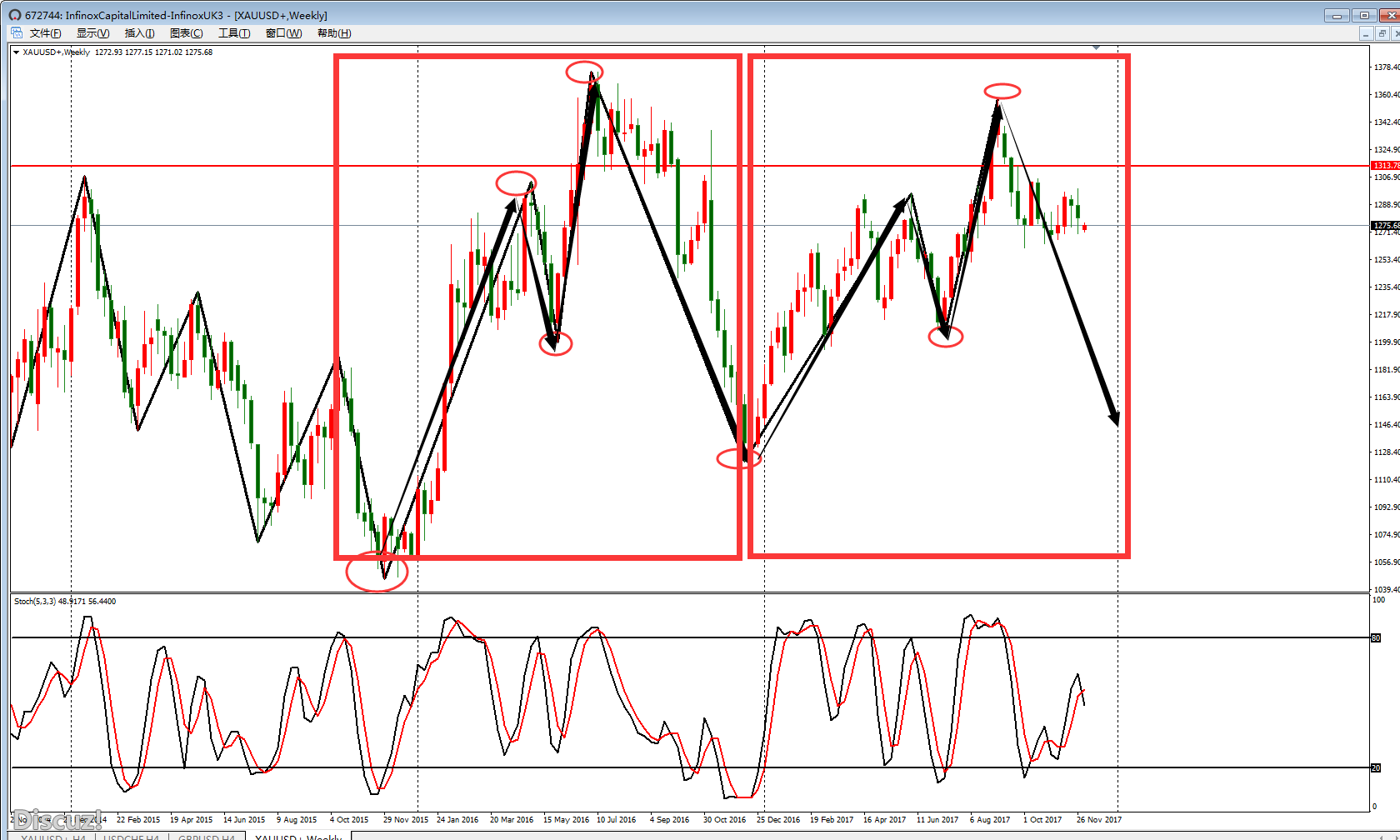
Task: Click the 1342.40 value on price axis
Action: point(1387,122)
